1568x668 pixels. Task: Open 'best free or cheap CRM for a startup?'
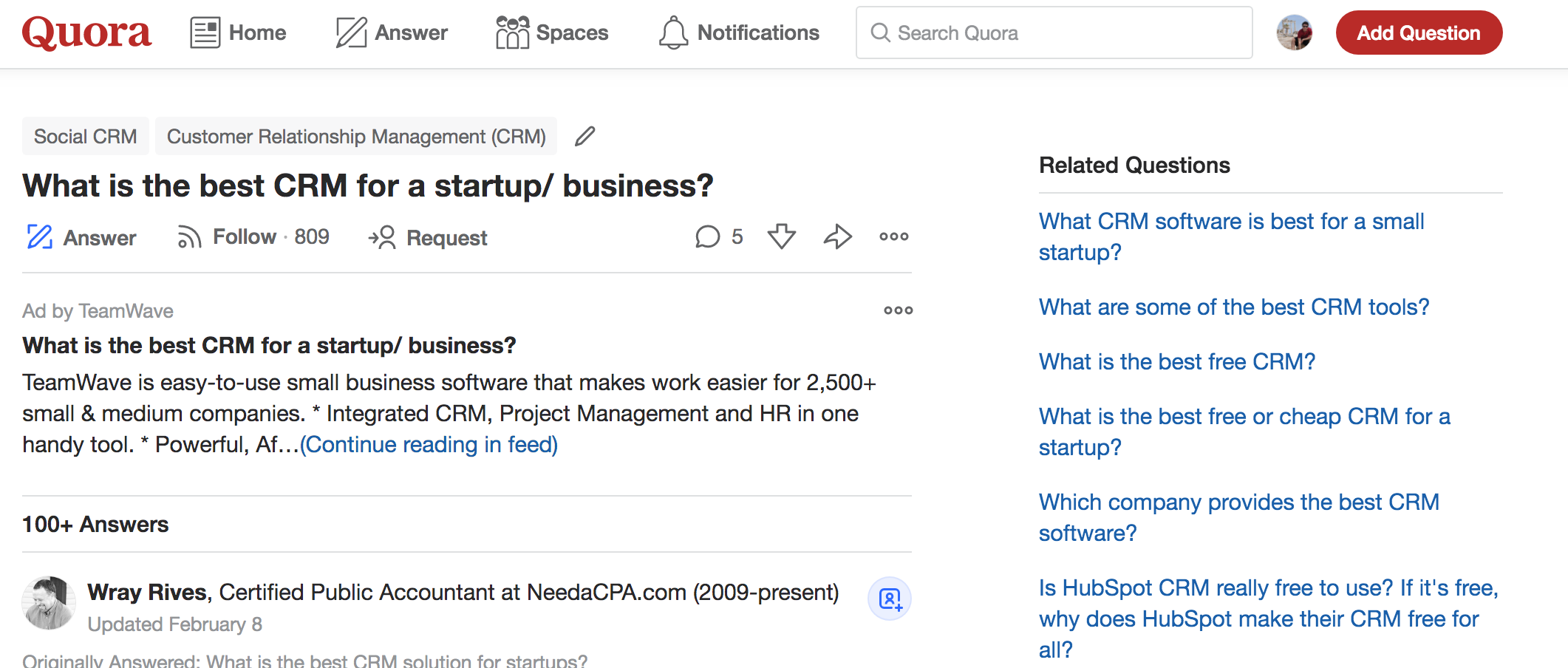1244,432
